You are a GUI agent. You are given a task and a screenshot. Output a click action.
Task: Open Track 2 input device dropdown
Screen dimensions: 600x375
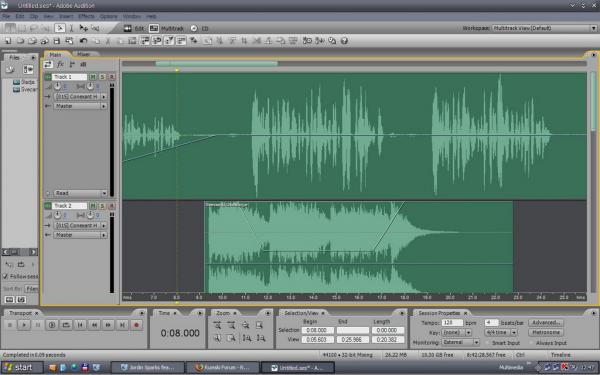[x=80, y=225]
